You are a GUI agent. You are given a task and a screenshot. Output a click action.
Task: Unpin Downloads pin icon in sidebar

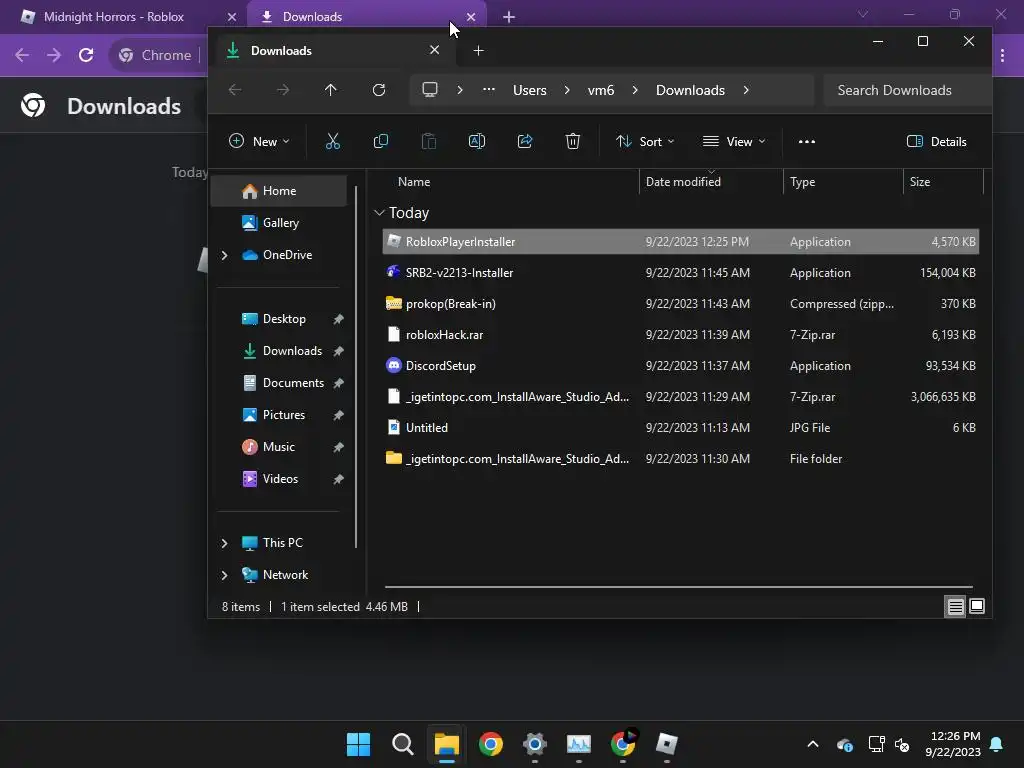pyautogui.click(x=338, y=351)
